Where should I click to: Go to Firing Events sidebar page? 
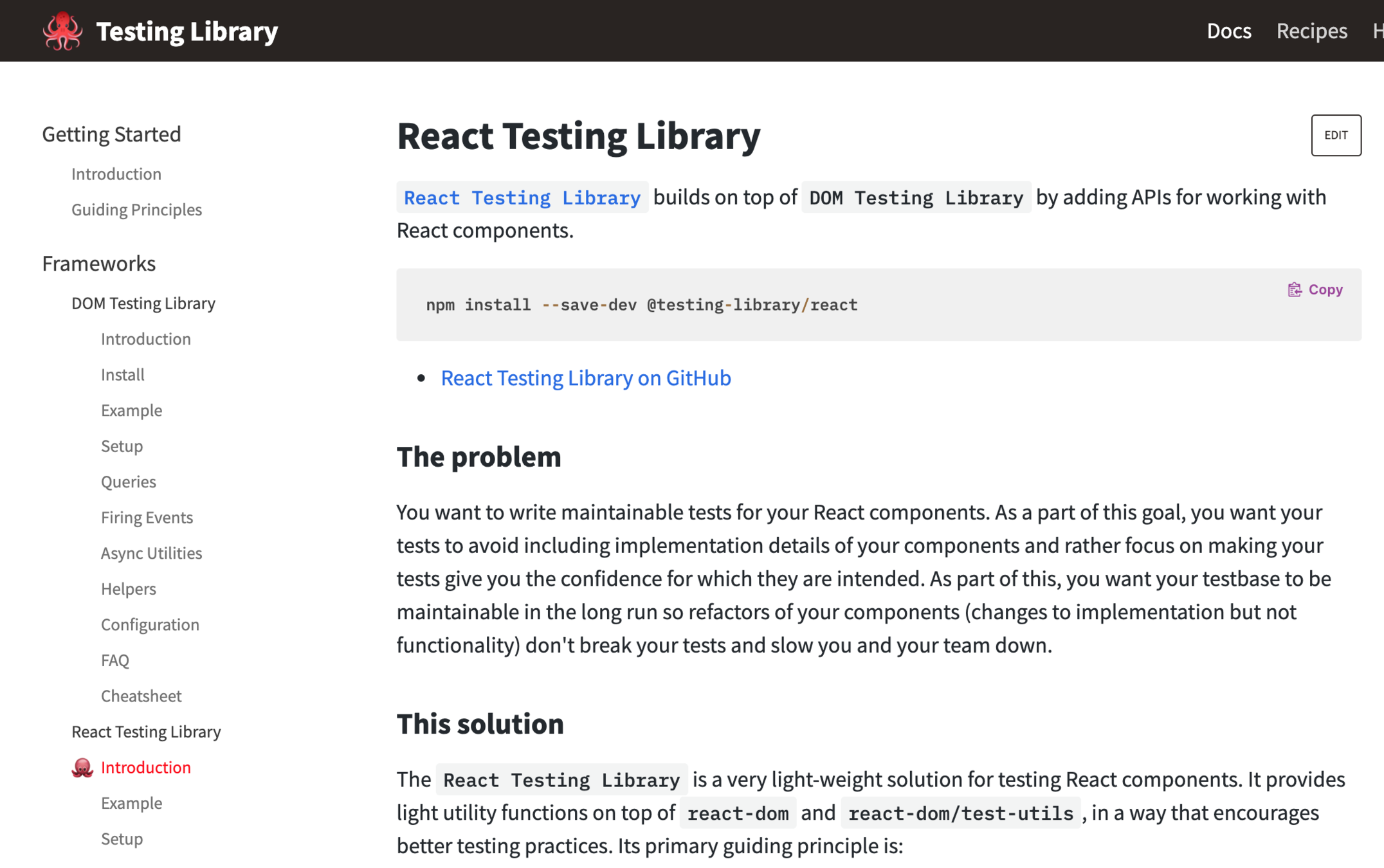point(147,518)
